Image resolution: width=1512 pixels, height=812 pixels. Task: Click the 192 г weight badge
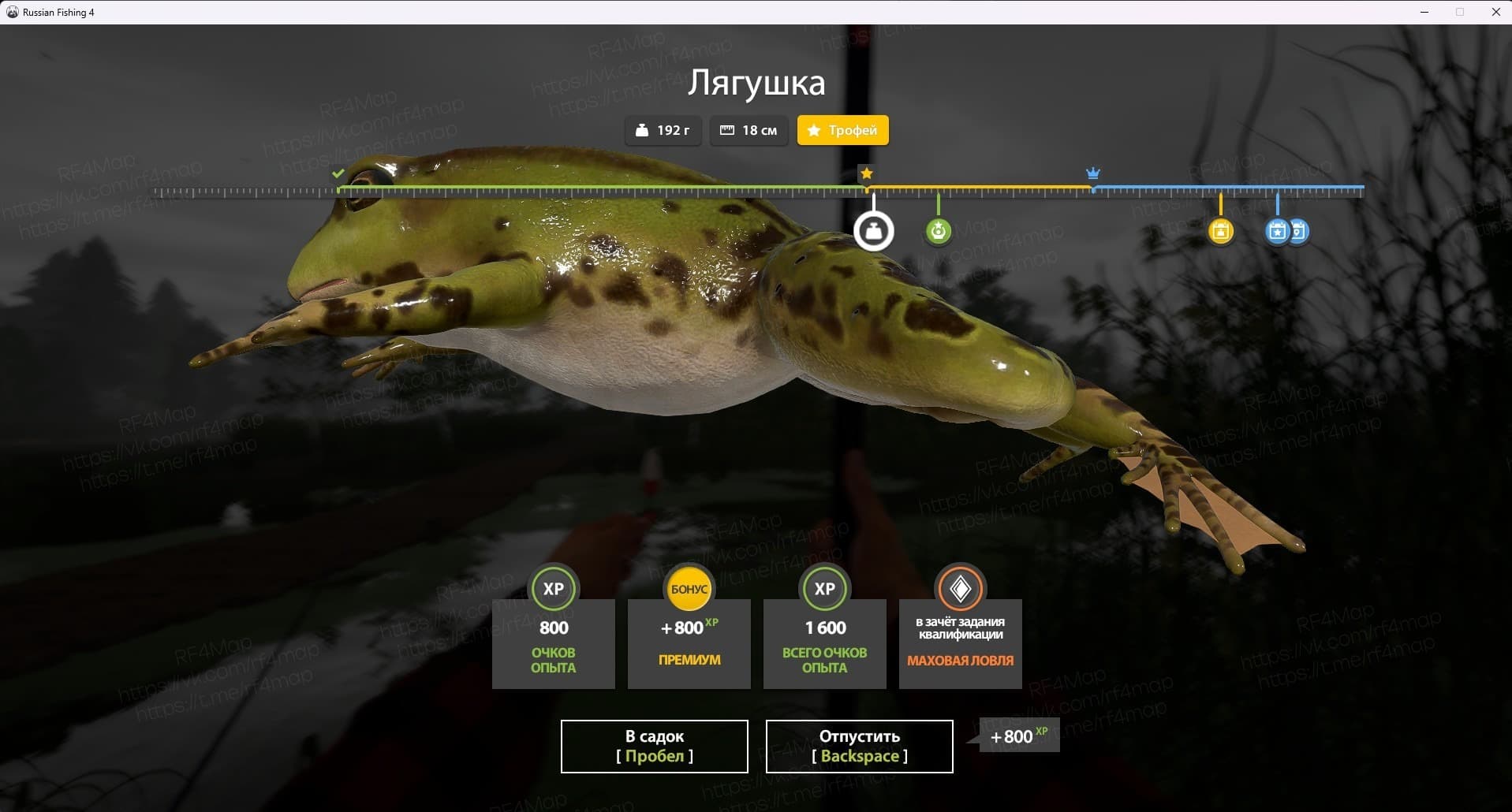(663, 130)
